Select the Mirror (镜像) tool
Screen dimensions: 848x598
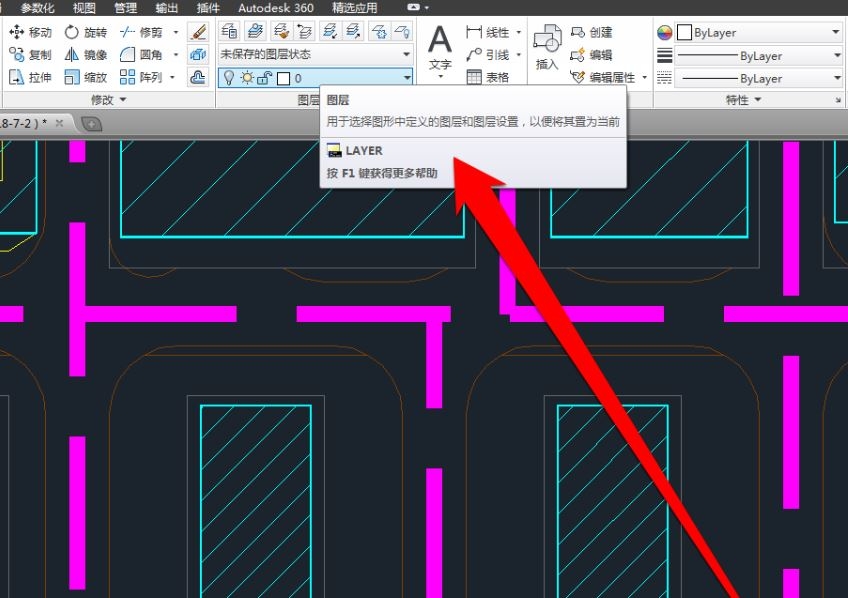[85, 55]
